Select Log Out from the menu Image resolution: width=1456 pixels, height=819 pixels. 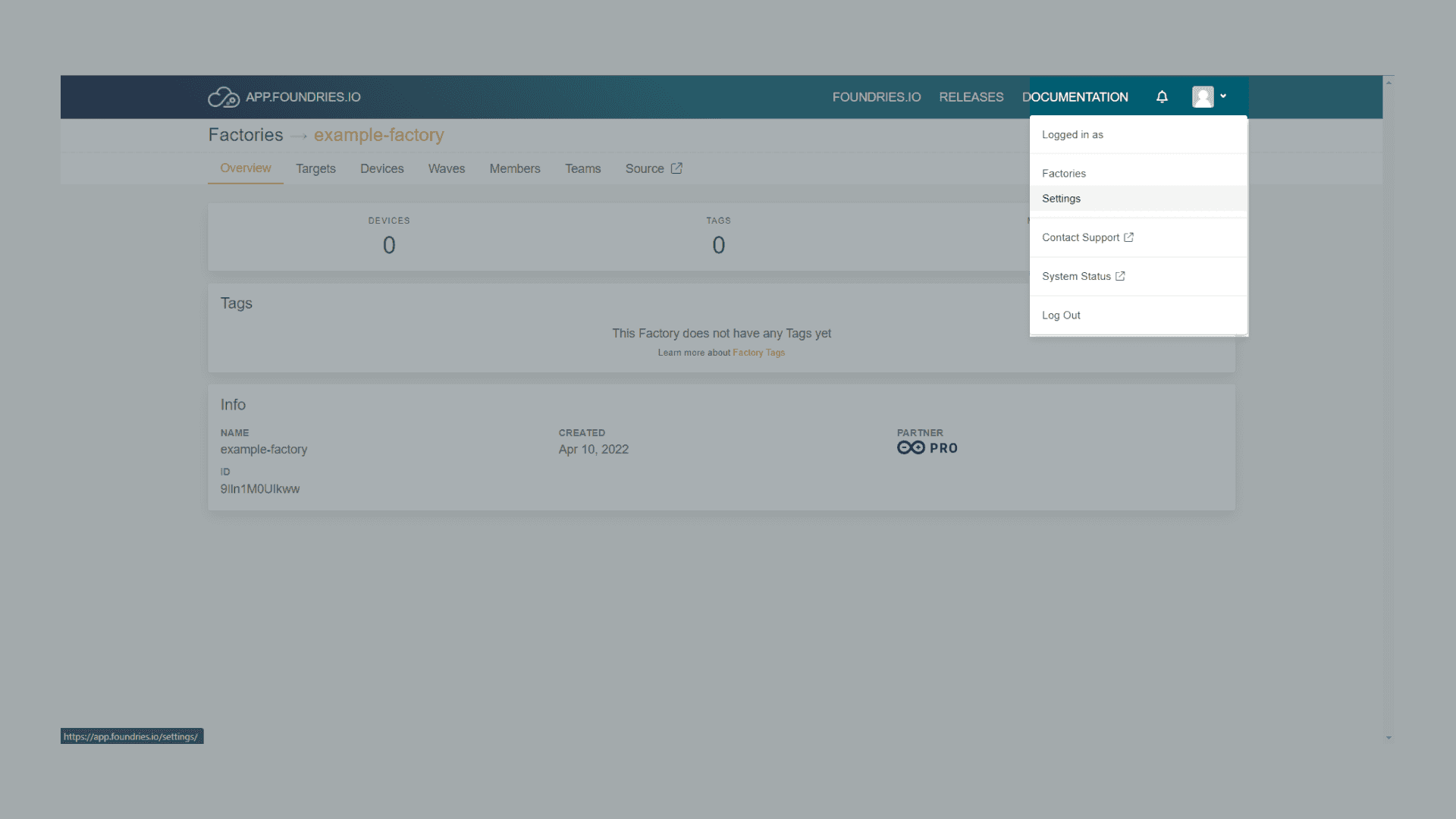pos(1061,315)
